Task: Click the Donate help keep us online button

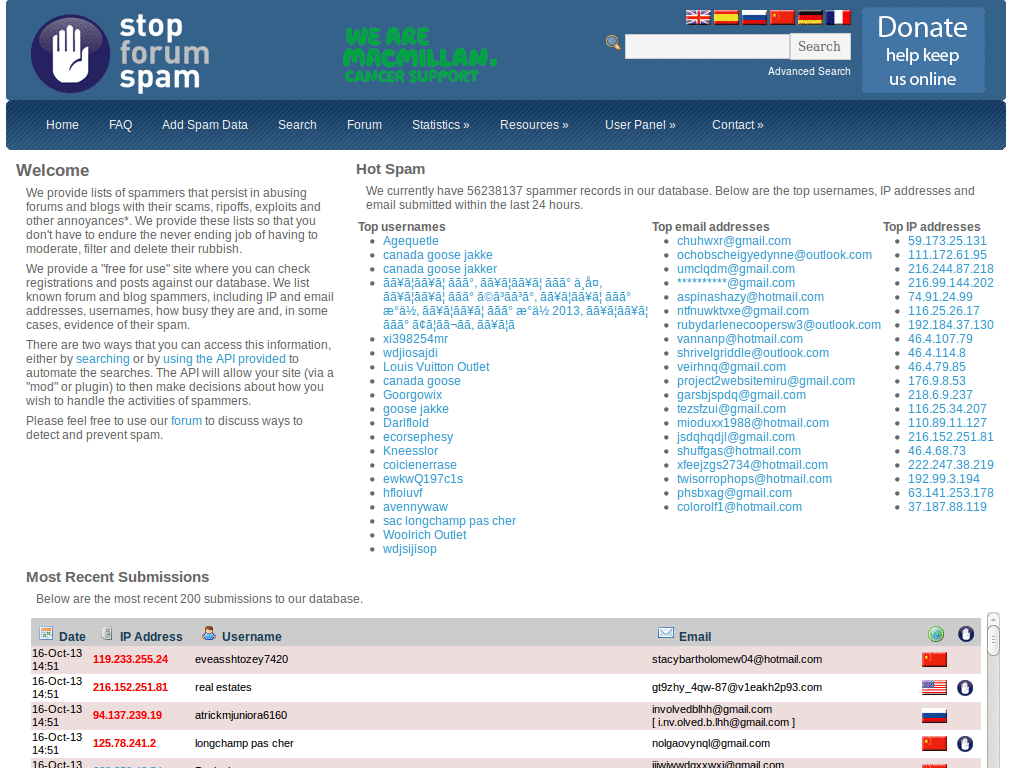Action: coord(923,50)
